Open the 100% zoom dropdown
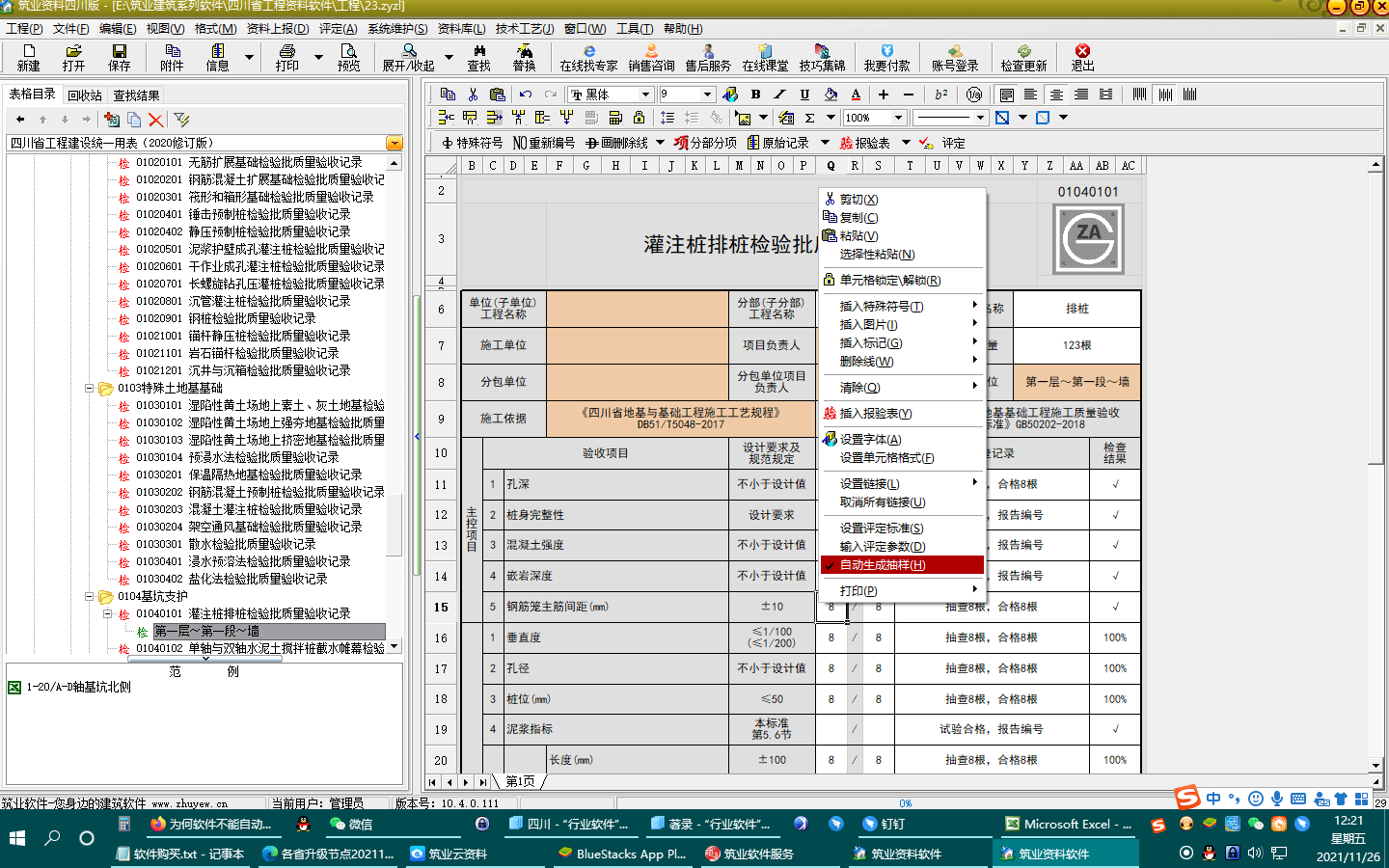 coord(898,118)
